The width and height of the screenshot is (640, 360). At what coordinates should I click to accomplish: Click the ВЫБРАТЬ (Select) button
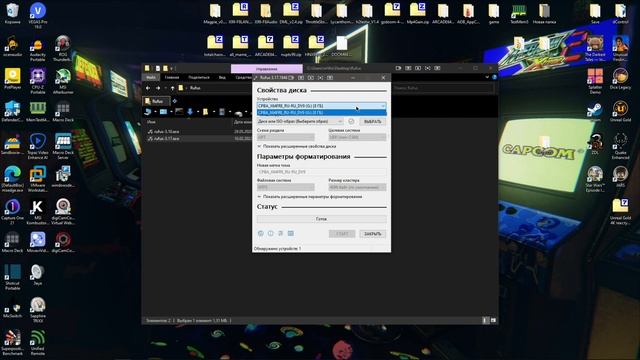pyautogui.click(x=372, y=121)
